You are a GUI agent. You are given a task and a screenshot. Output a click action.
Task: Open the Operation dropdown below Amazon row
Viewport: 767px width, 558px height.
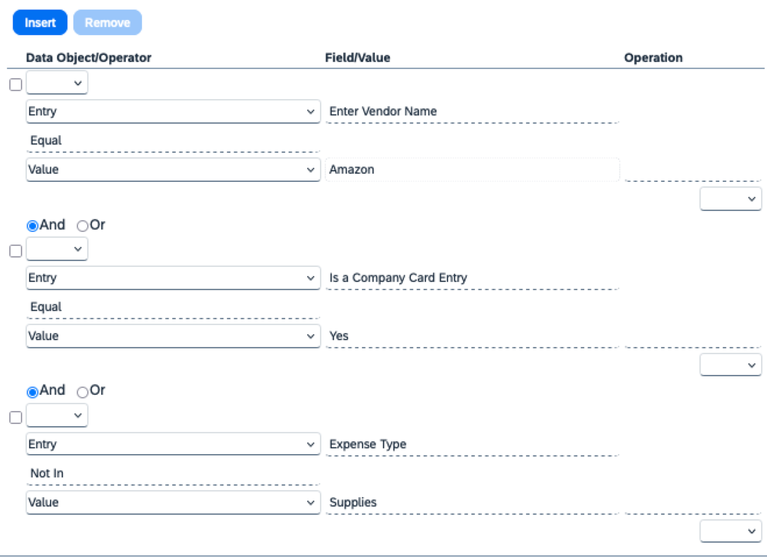tap(730, 199)
